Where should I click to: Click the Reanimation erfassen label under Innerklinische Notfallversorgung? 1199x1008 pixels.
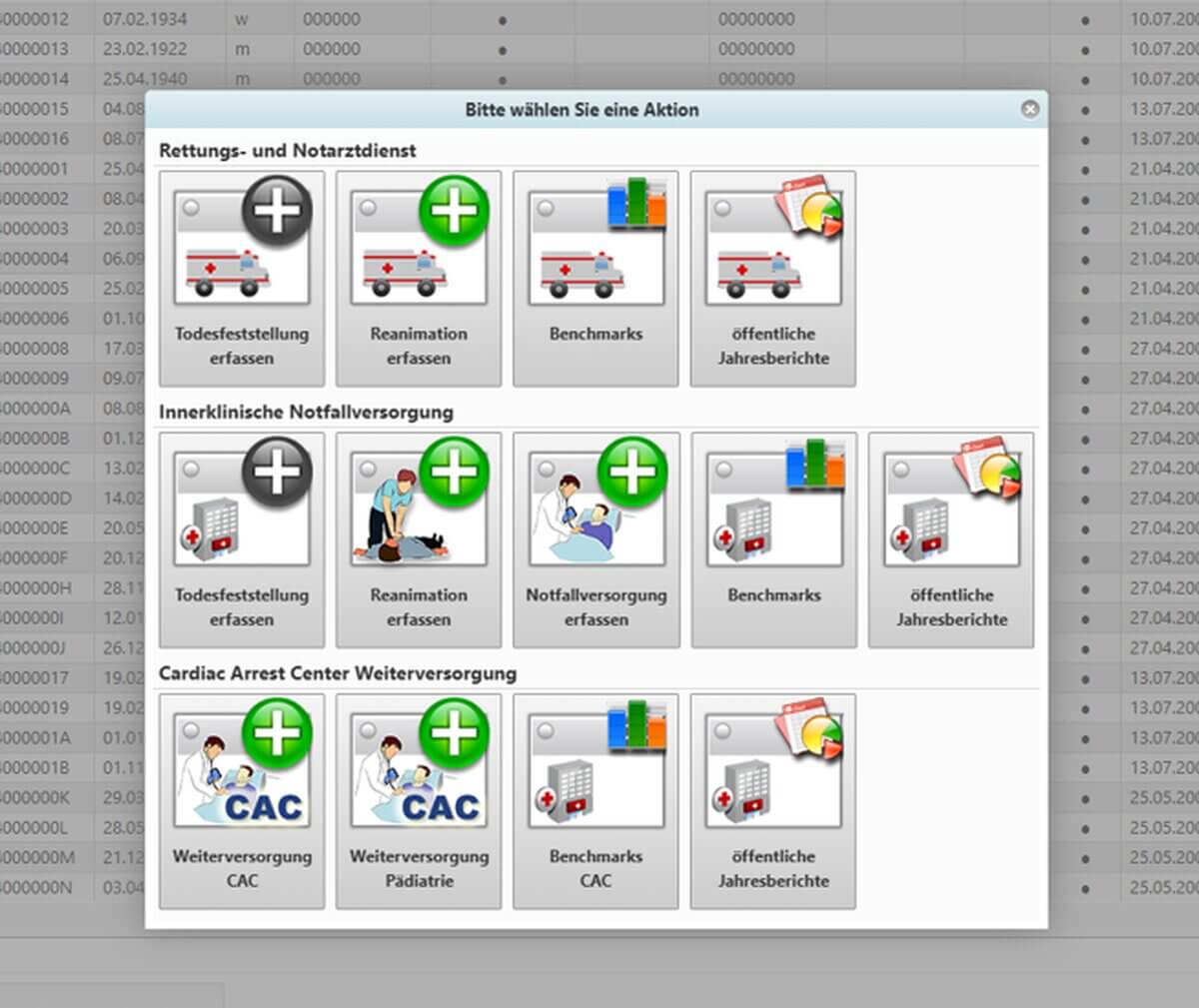tap(419, 606)
